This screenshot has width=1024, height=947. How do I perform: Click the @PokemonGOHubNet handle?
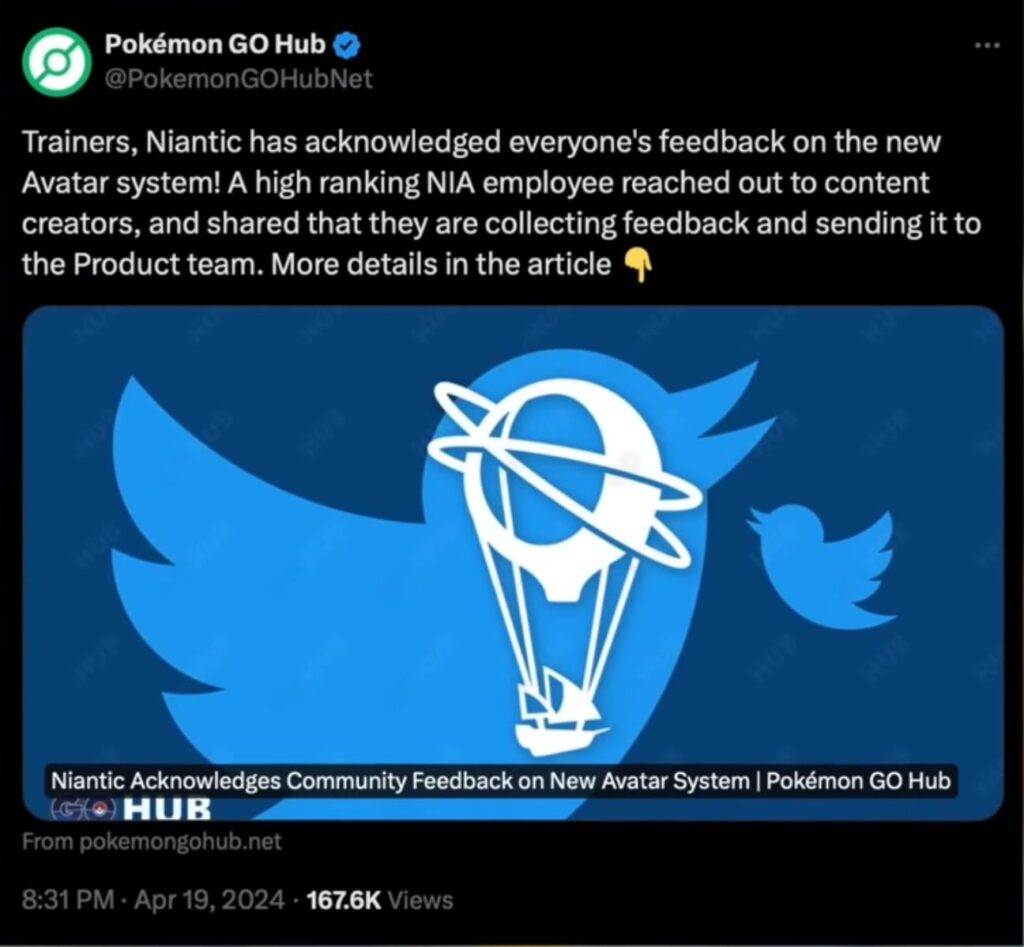tap(240, 76)
